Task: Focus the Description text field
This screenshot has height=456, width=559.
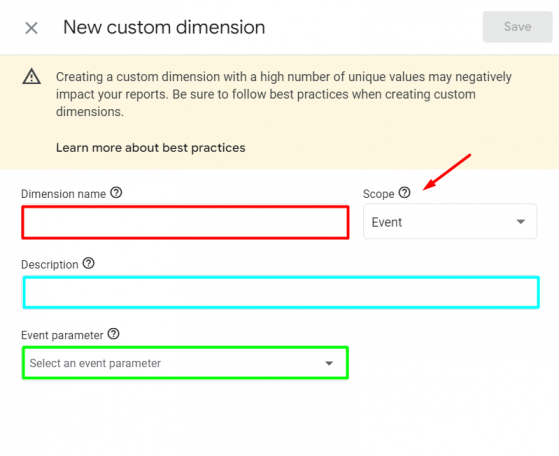Action: (x=281, y=292)
